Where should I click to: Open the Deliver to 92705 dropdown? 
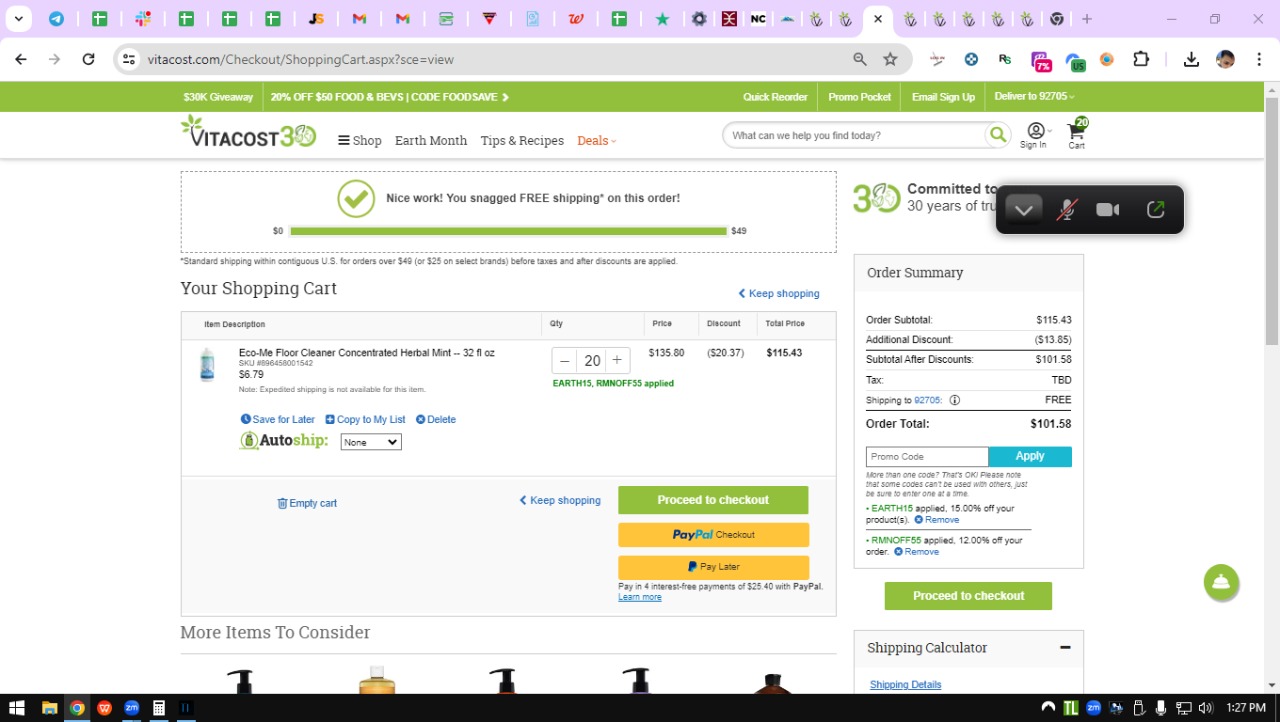(1034, 97)
